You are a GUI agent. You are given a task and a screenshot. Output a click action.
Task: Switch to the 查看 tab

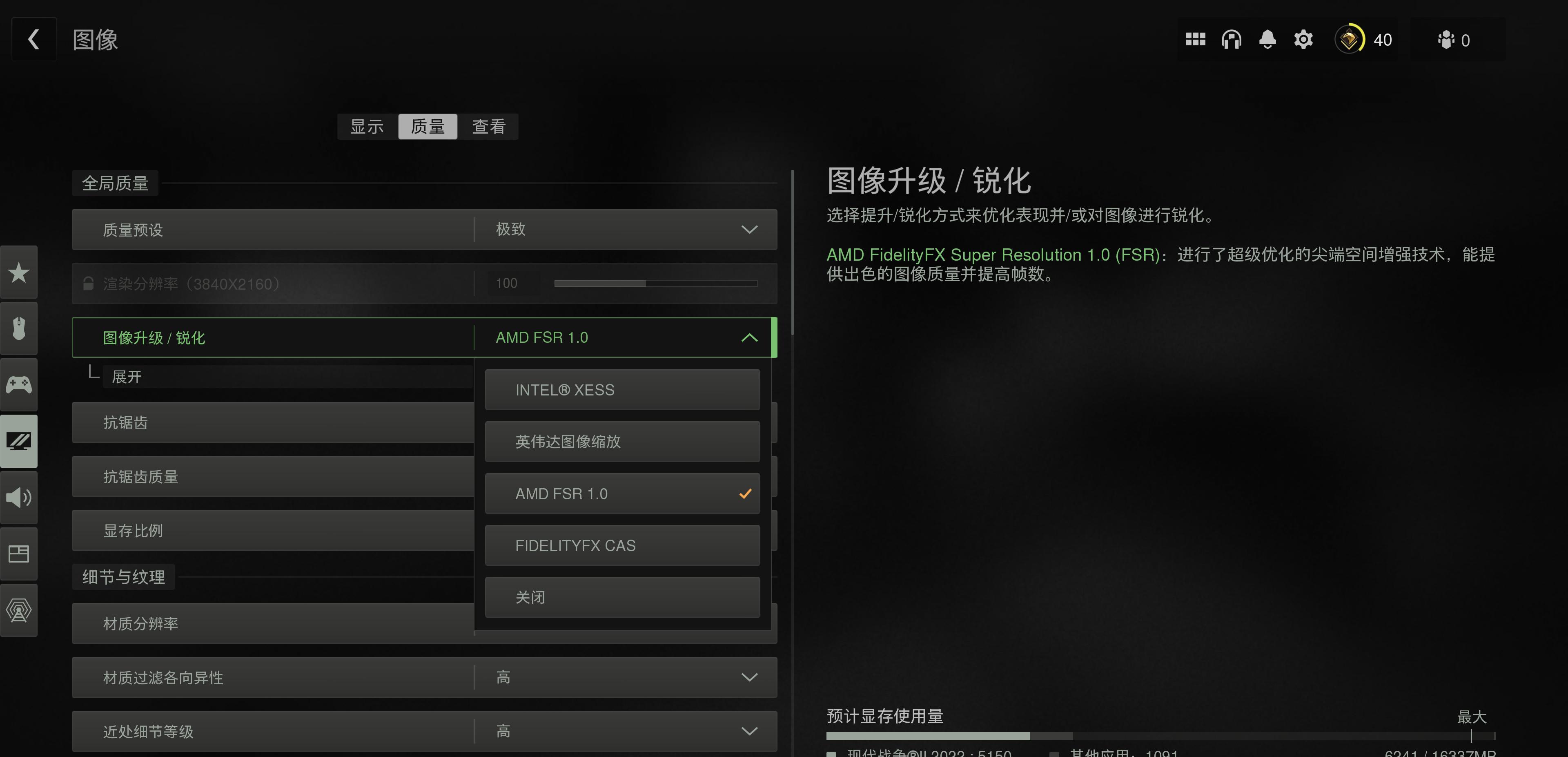click(x=489, y=127)
